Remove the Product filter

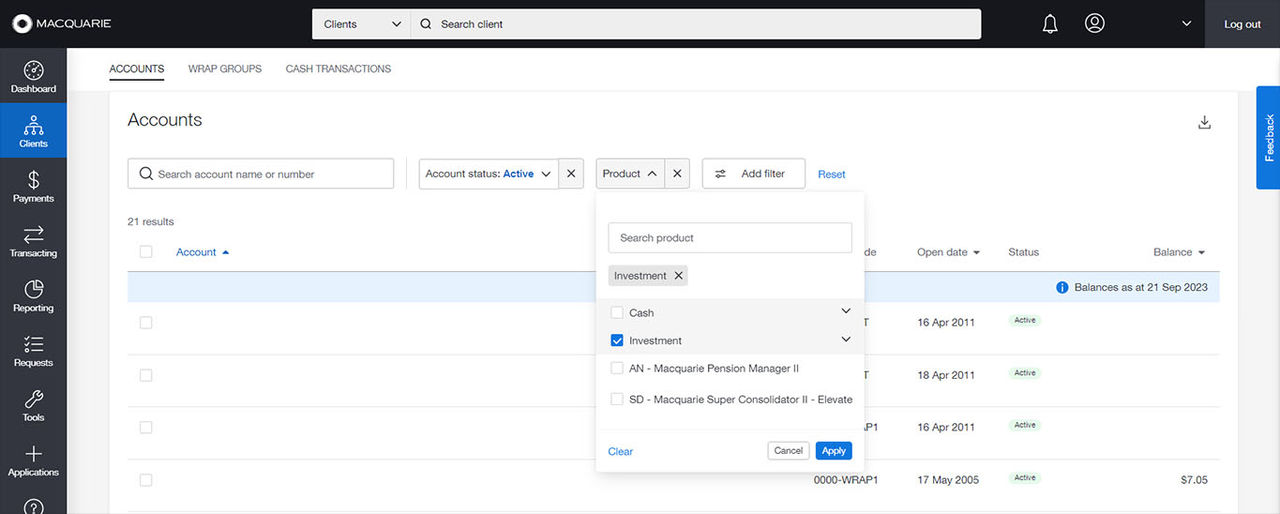click(x=677, y=173)
